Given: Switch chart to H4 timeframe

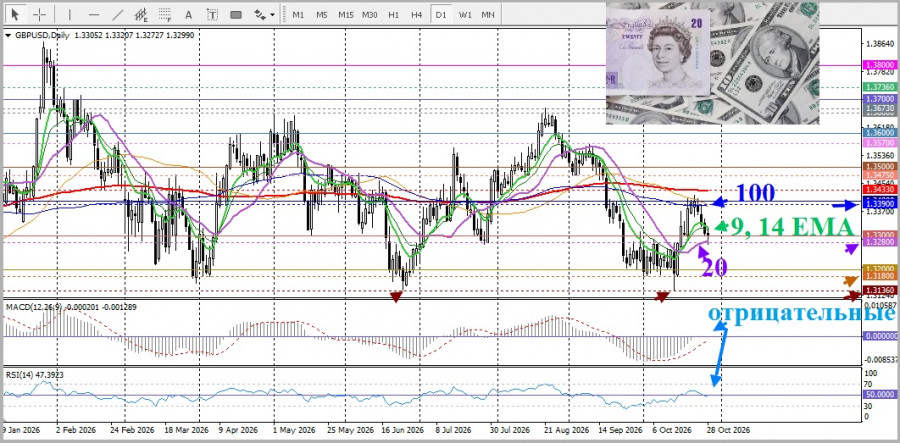Looking at the screenshot, I should point(417,14).
